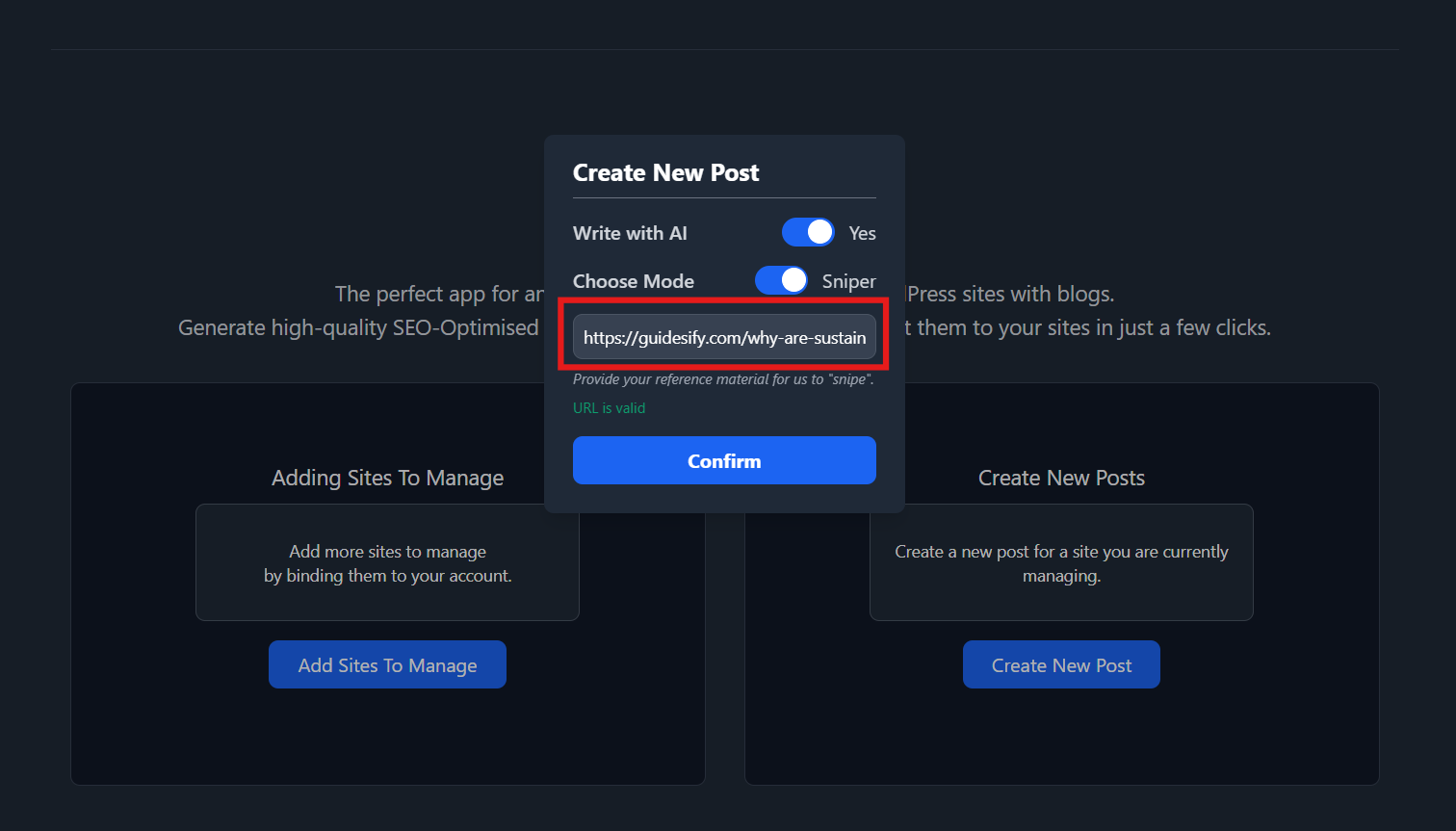Click the Generate high-quality SEO-Optimised text

coord(358,327)
